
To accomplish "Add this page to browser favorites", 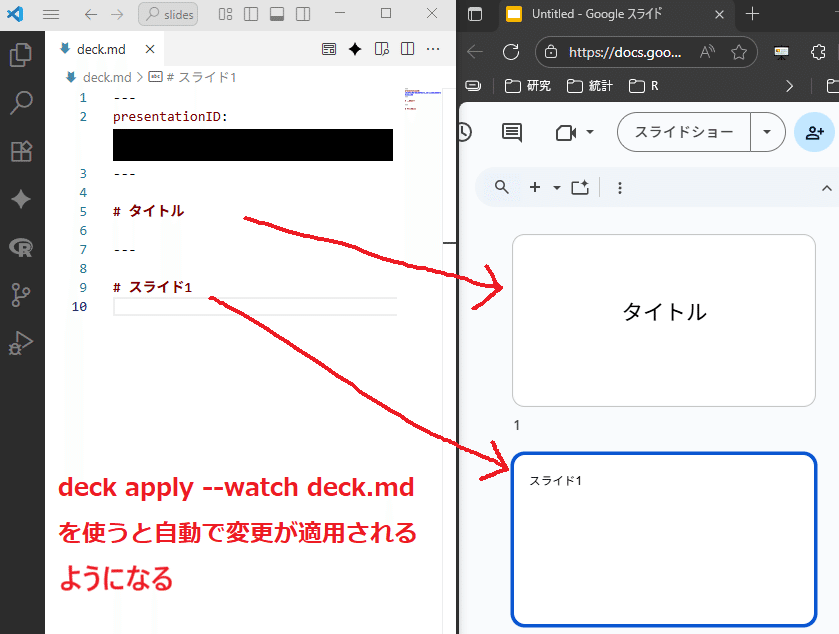I will (739, 52).
